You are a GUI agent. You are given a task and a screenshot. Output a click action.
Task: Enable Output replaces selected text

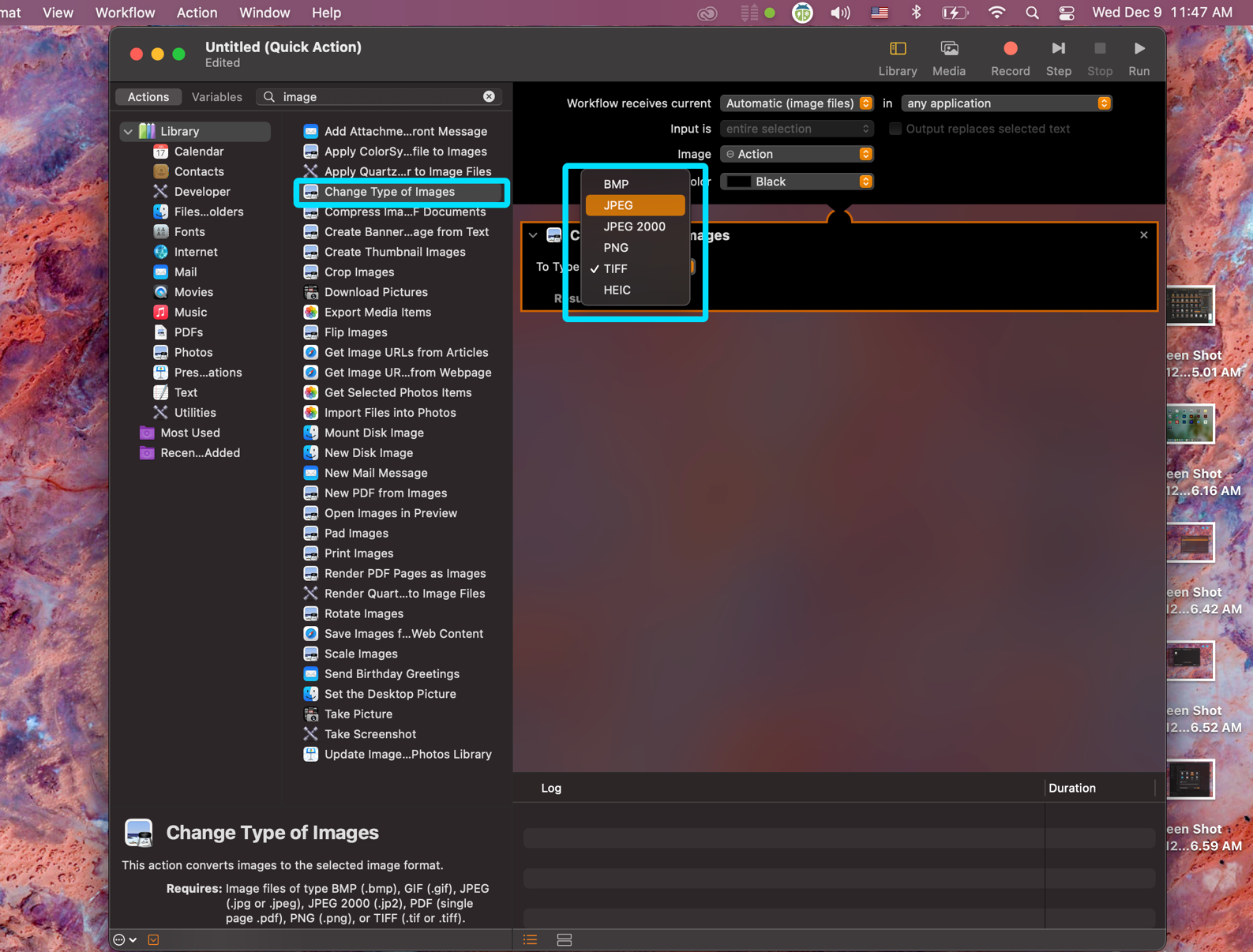click(x=895, y=129)
